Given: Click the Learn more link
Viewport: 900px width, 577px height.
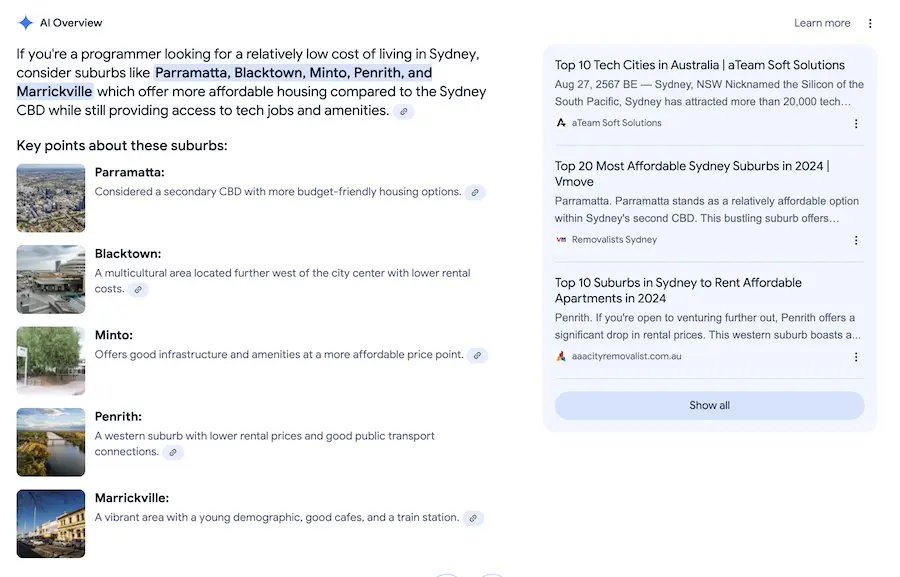Looking at the screenshot, I should tap(821, 22).
